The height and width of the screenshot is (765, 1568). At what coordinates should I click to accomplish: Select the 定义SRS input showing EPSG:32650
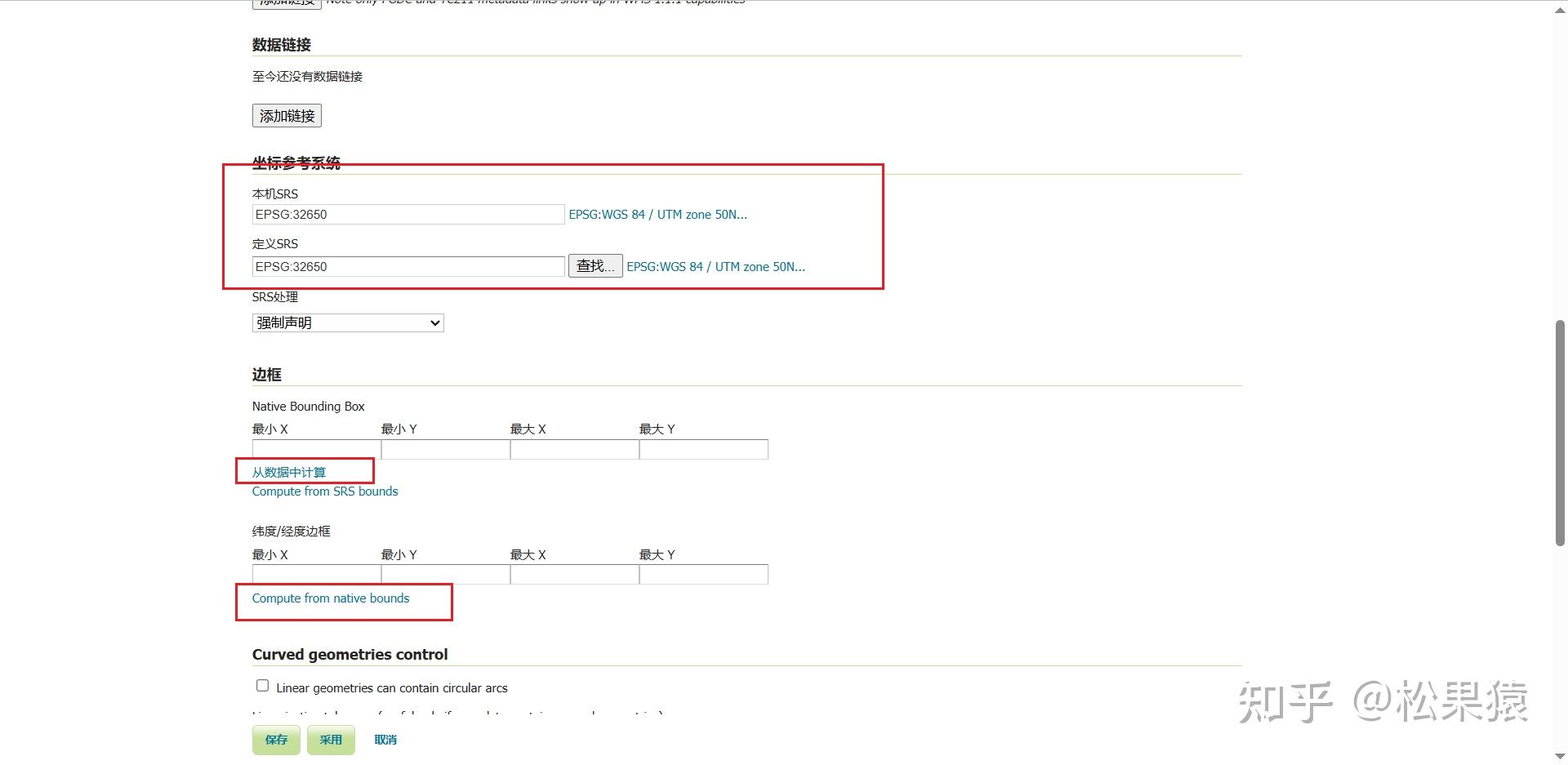(408, 266)
